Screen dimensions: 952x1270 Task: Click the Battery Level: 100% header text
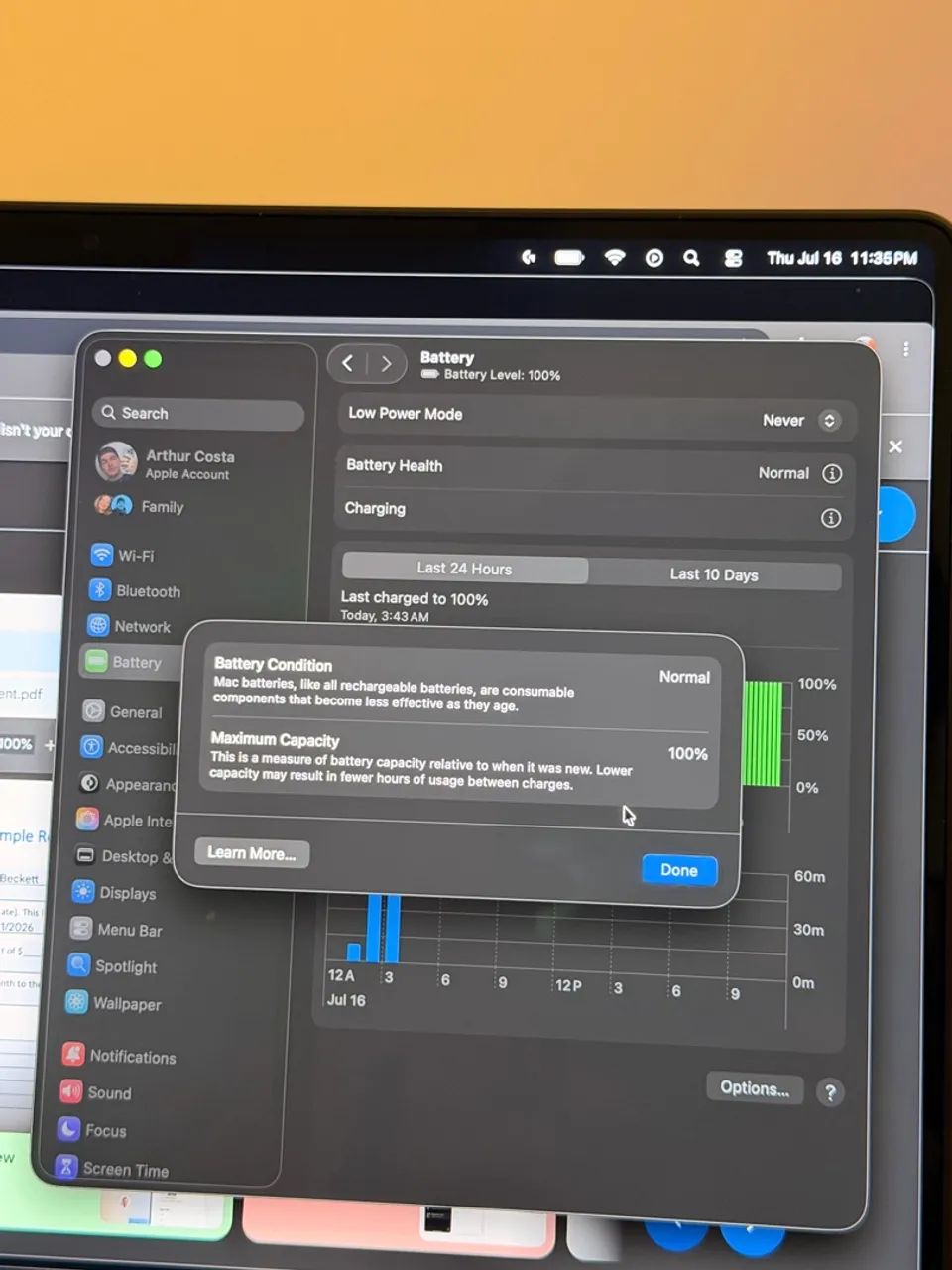502,375
